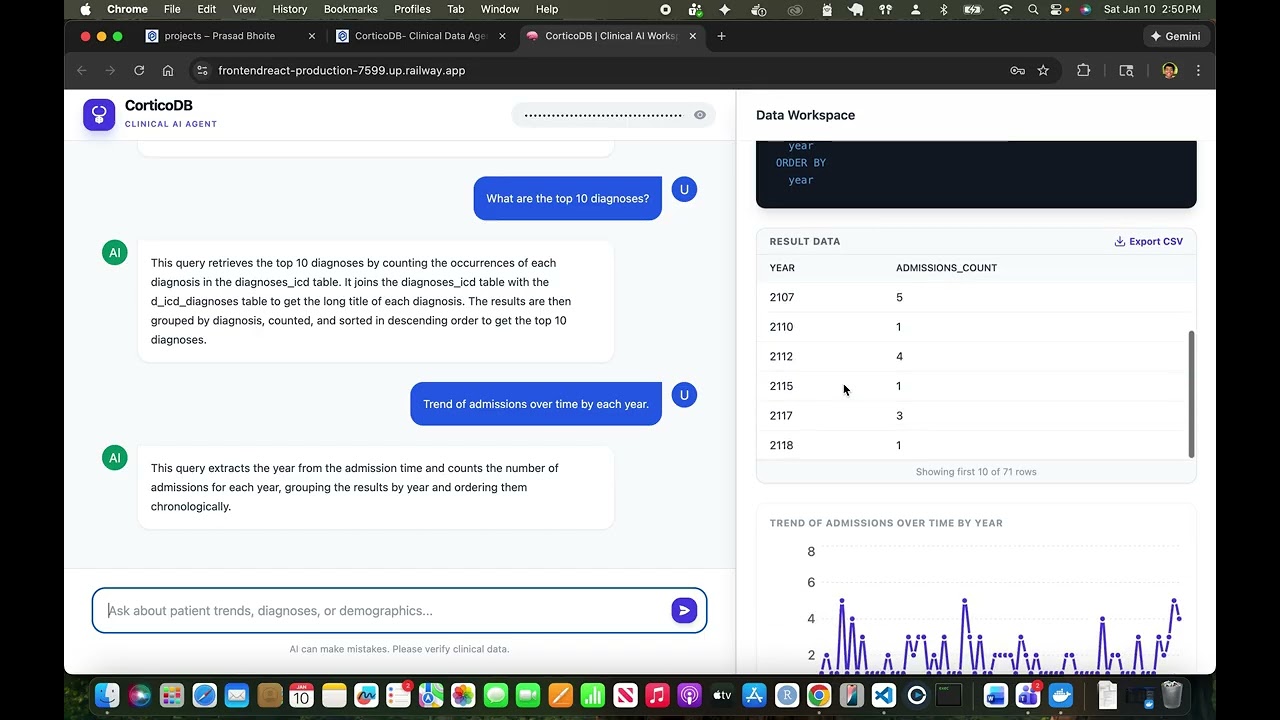The width and height of the screenshot is (1280, 720).
Task: Click the 'What are the top 10 diagnoses?' message
Action: [x=568, y=198]
